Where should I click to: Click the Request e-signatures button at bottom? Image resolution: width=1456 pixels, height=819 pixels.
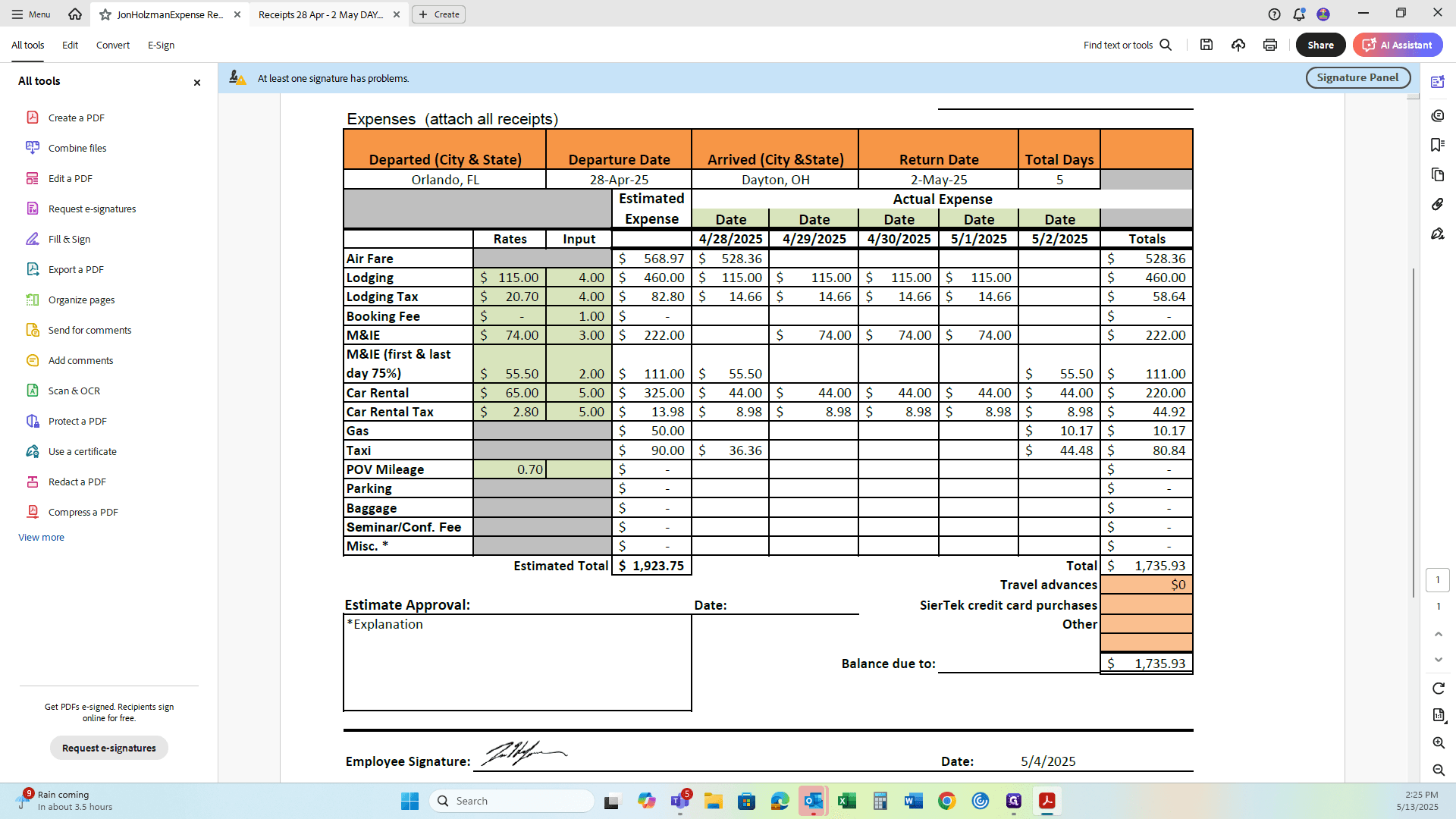pos(108,748)
